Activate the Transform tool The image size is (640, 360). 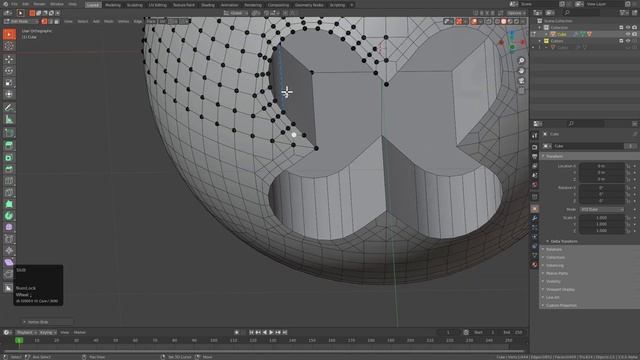click(x=9, y=94)
